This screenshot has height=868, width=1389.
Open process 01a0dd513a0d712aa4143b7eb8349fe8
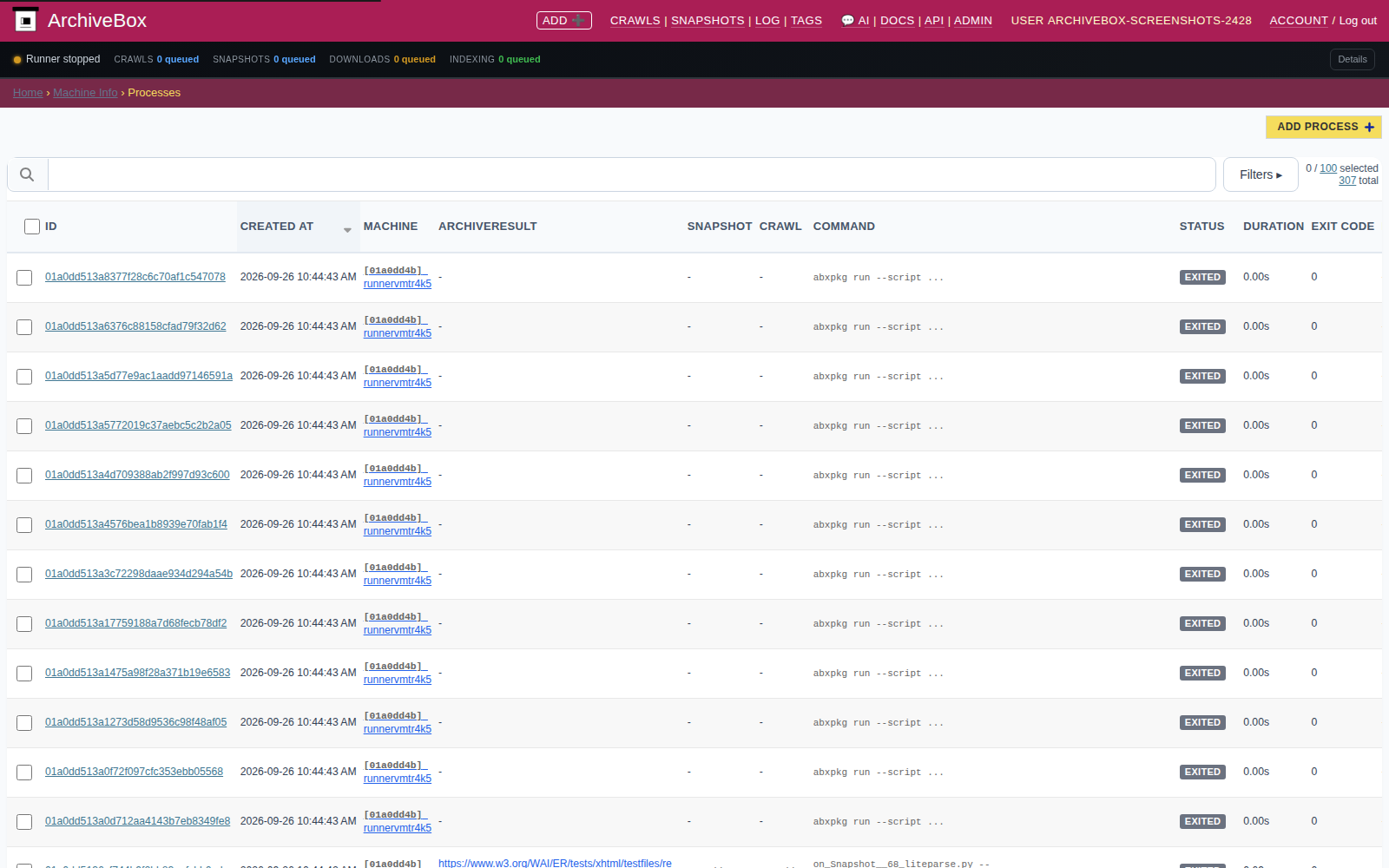(138, 821)
